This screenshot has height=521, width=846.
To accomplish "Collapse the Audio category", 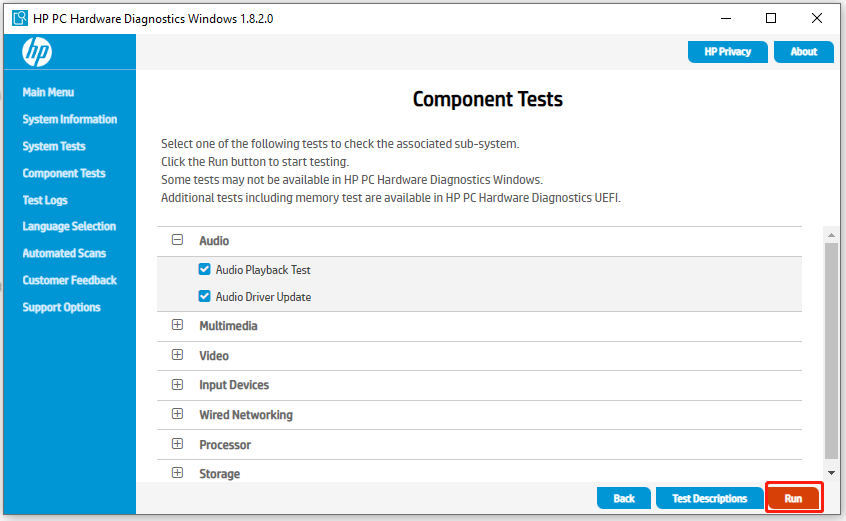I will coord(178,240).
